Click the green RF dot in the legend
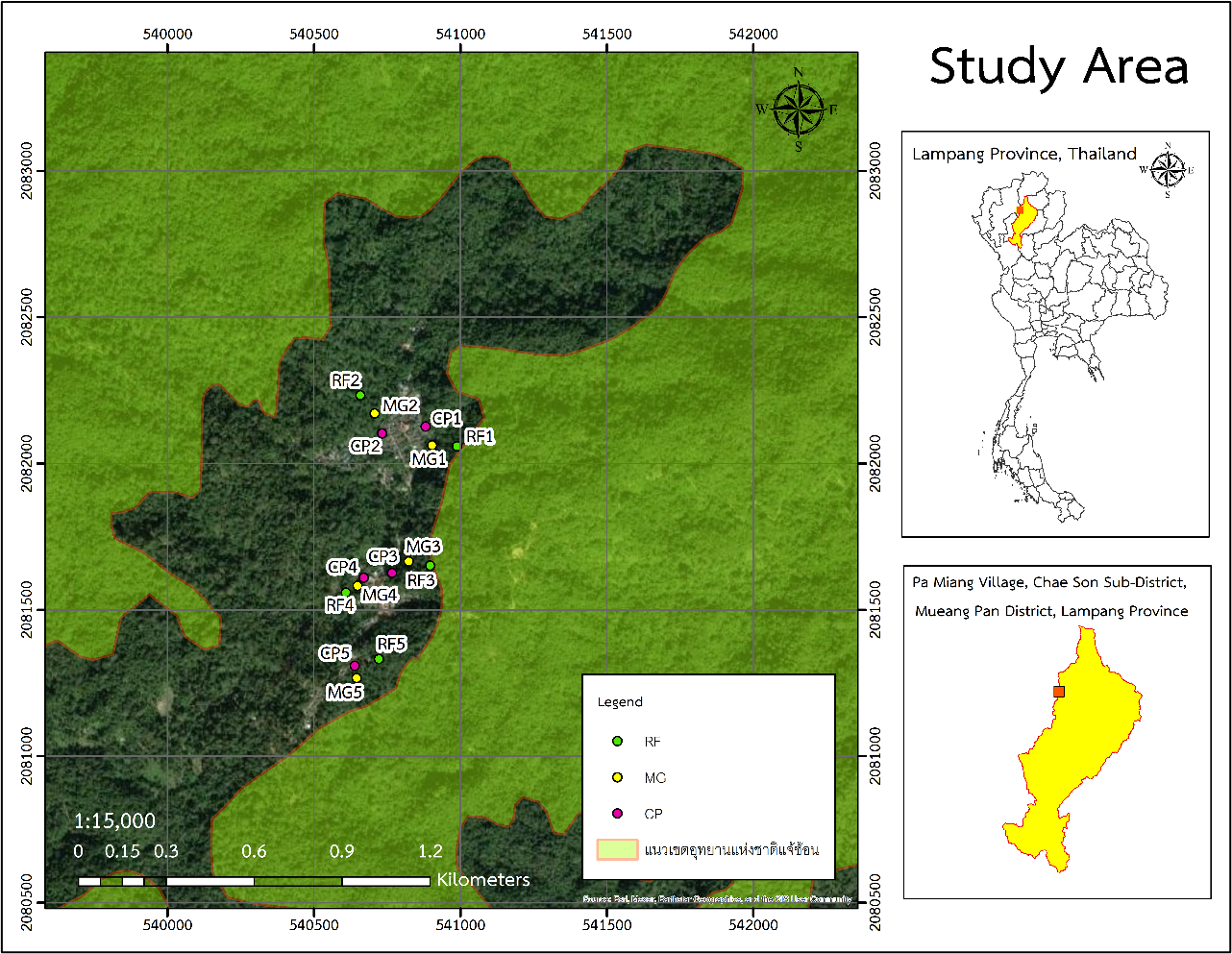 (618, 742)
